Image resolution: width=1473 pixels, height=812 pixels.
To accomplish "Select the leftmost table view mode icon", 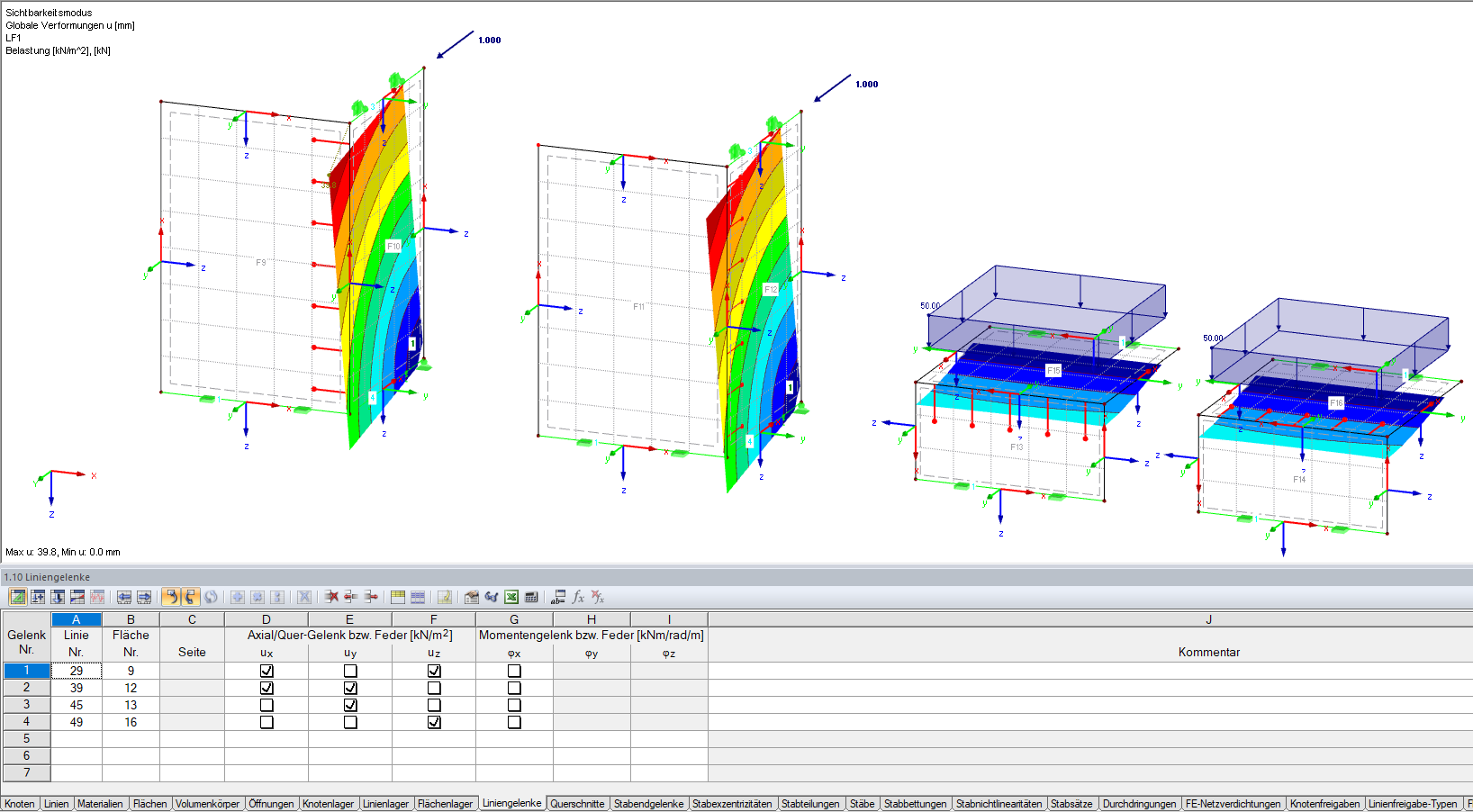I will 17,596.
